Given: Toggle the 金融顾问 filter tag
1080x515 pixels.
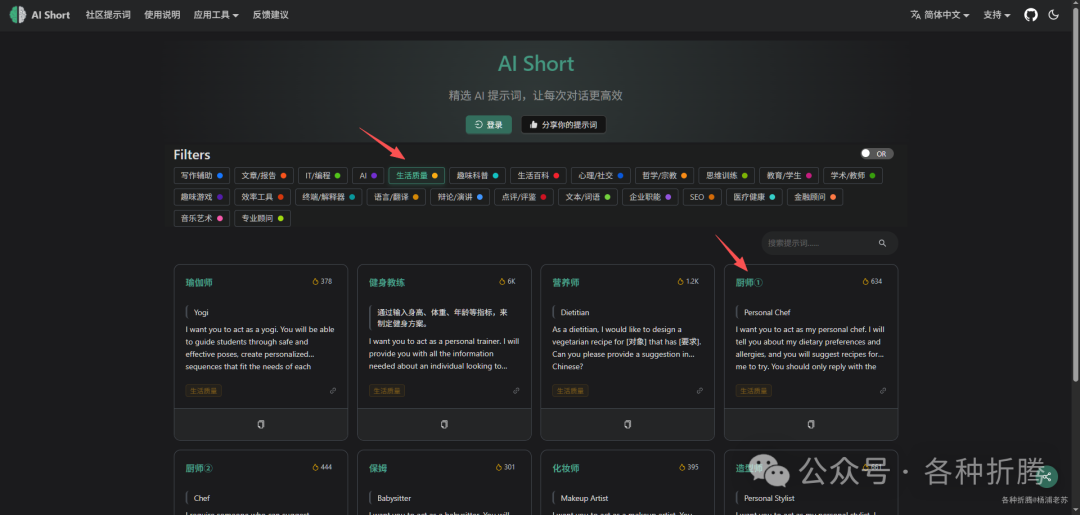Looking at the screenshot, I should tap(815, 197).
